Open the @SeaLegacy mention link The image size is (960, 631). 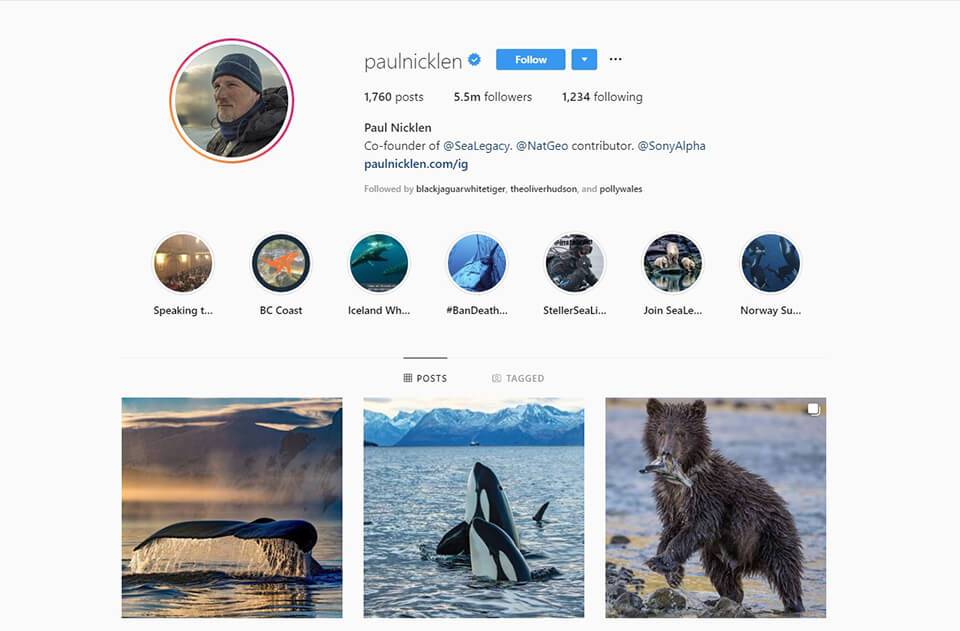[476, 146]
